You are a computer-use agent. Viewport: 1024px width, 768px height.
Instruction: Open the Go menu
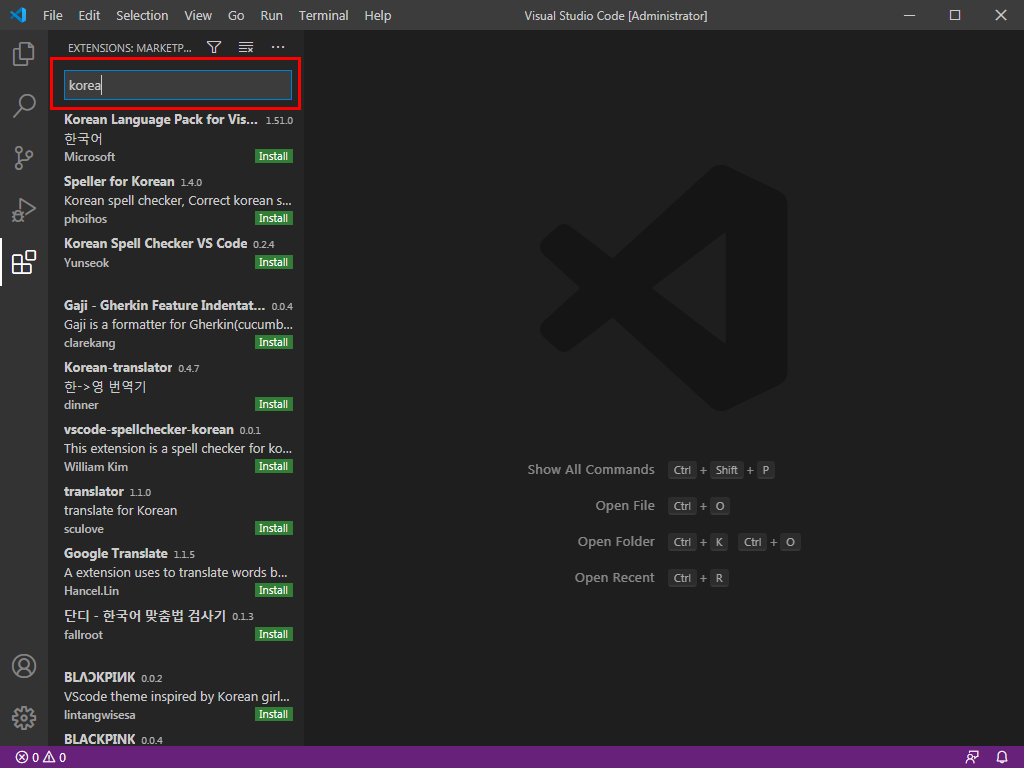[236, 15]
